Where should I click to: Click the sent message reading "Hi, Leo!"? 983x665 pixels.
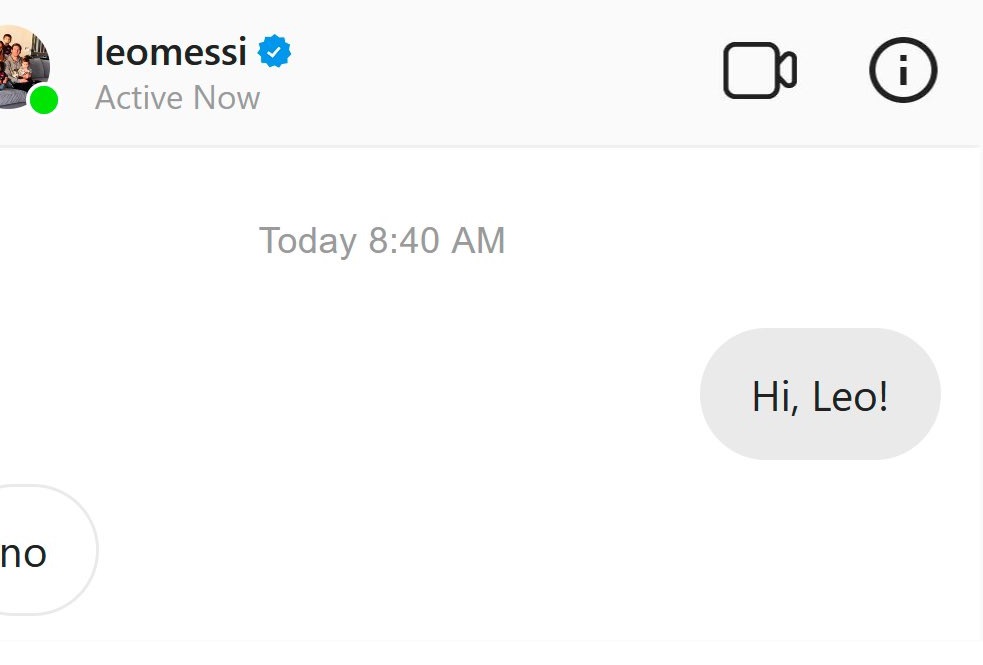pyautogui.click(x=820, y=395)
